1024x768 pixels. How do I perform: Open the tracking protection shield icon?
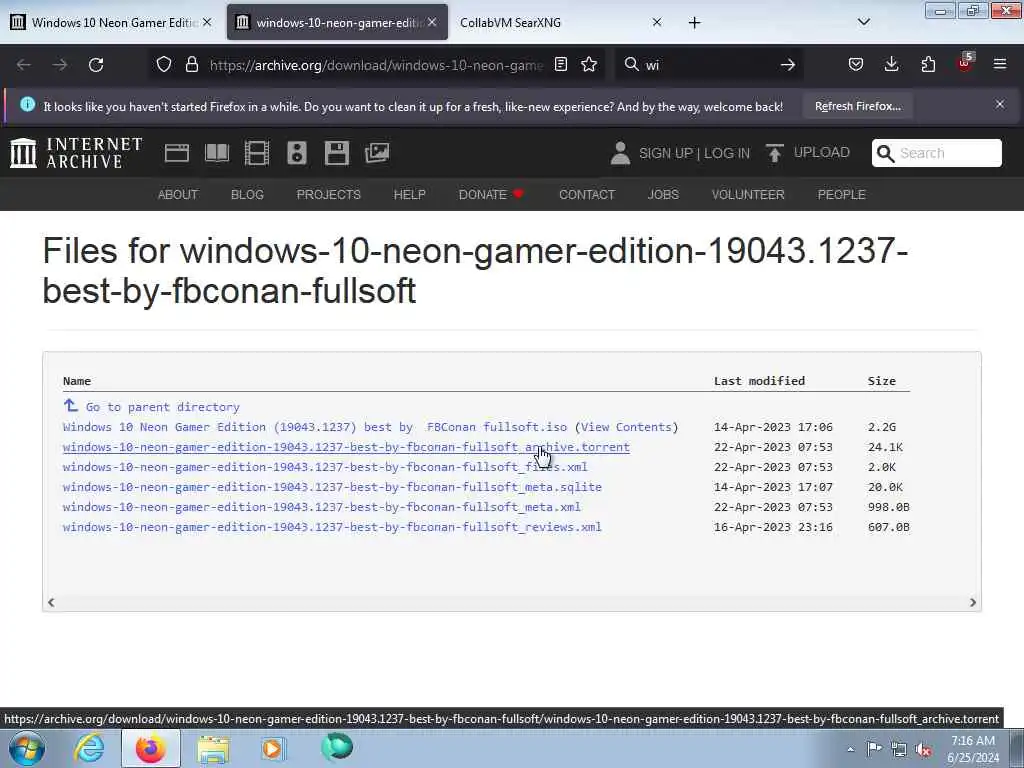[x=164, y=65]
